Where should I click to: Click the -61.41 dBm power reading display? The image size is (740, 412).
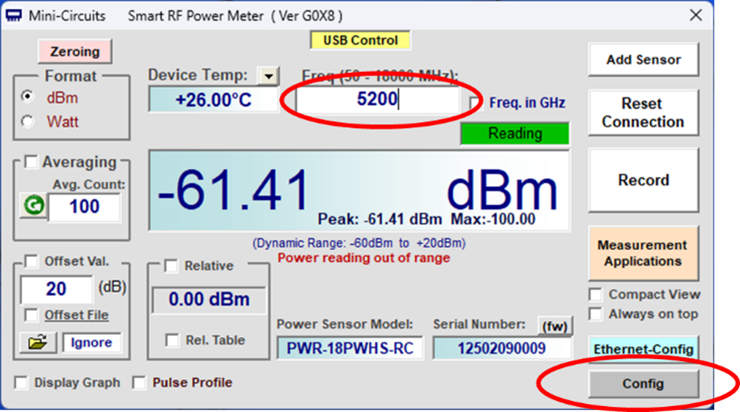(x=360, y=191)
